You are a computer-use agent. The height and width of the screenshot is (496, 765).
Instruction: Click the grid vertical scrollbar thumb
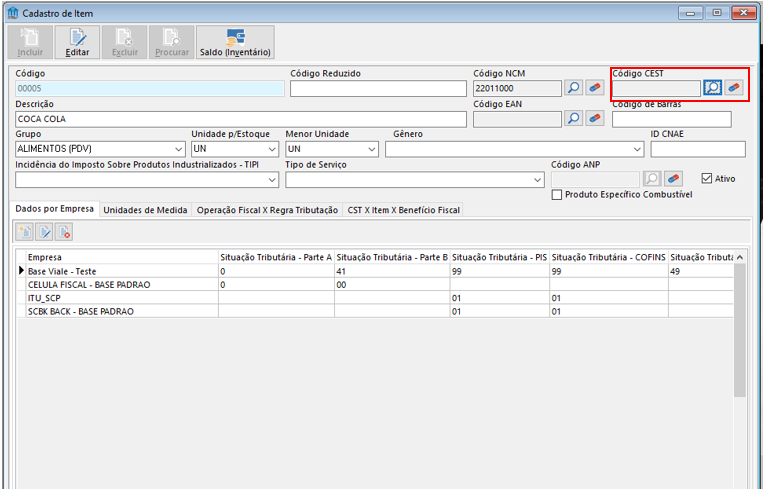point(740,330)
